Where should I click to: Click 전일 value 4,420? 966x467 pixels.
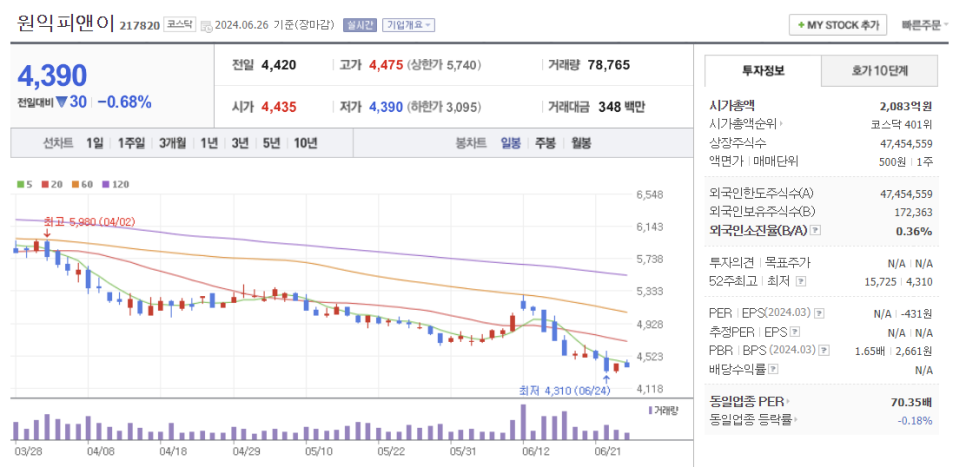278,65
